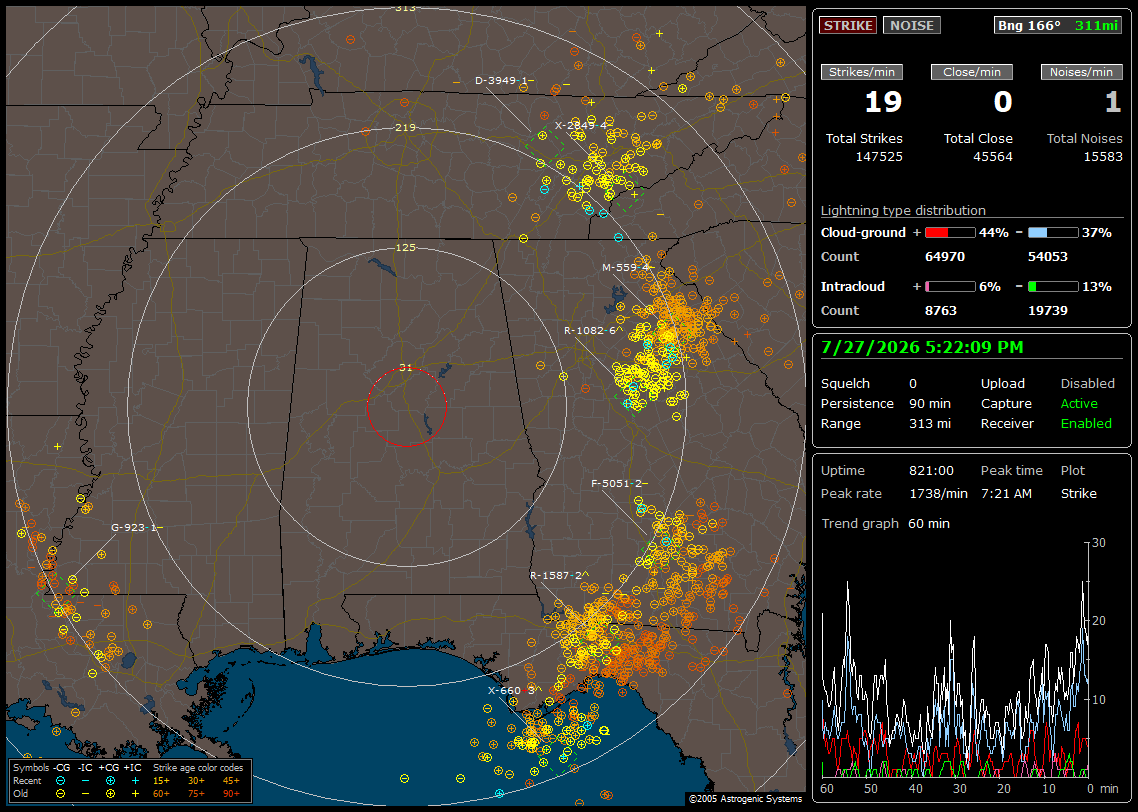Click the pink positive intracloud 6% bar
Image resolution: width=1138 pixels, height=812 pixels.
click(950, 287)
